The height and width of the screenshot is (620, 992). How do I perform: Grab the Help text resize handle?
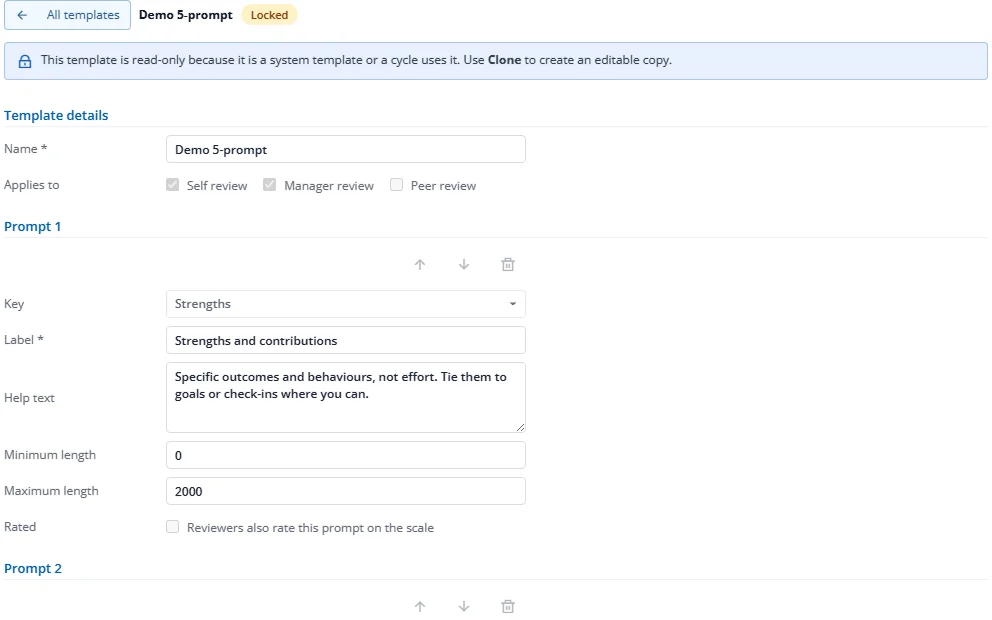point(520,428)
